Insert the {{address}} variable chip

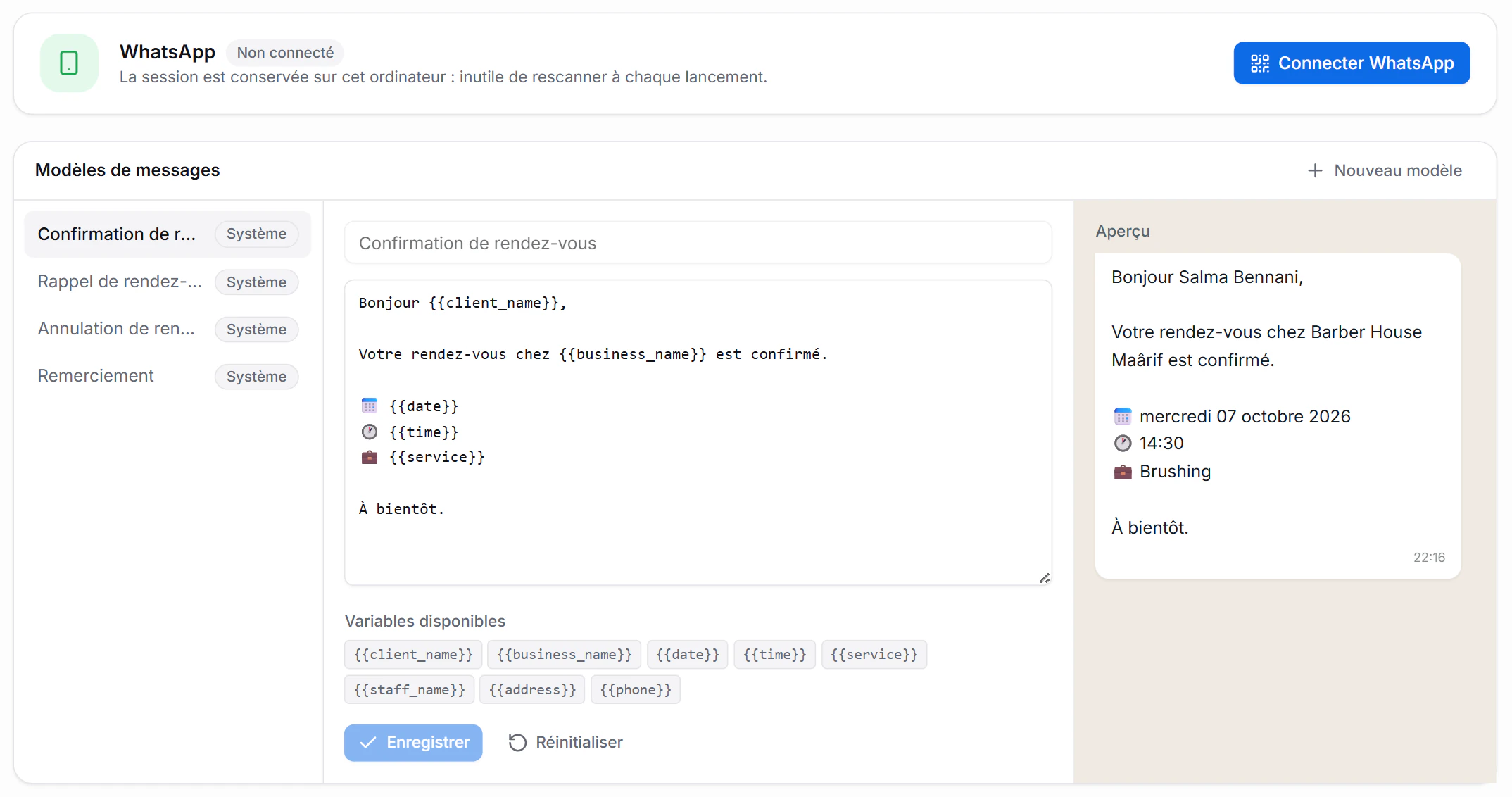coord(532,689)
